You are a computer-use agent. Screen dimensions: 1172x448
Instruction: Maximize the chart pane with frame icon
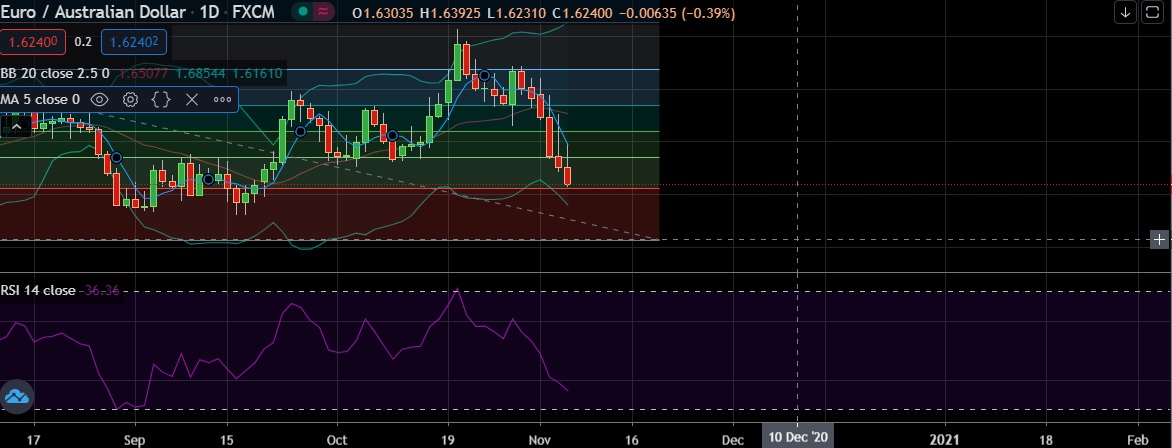tap(1151, 12)
